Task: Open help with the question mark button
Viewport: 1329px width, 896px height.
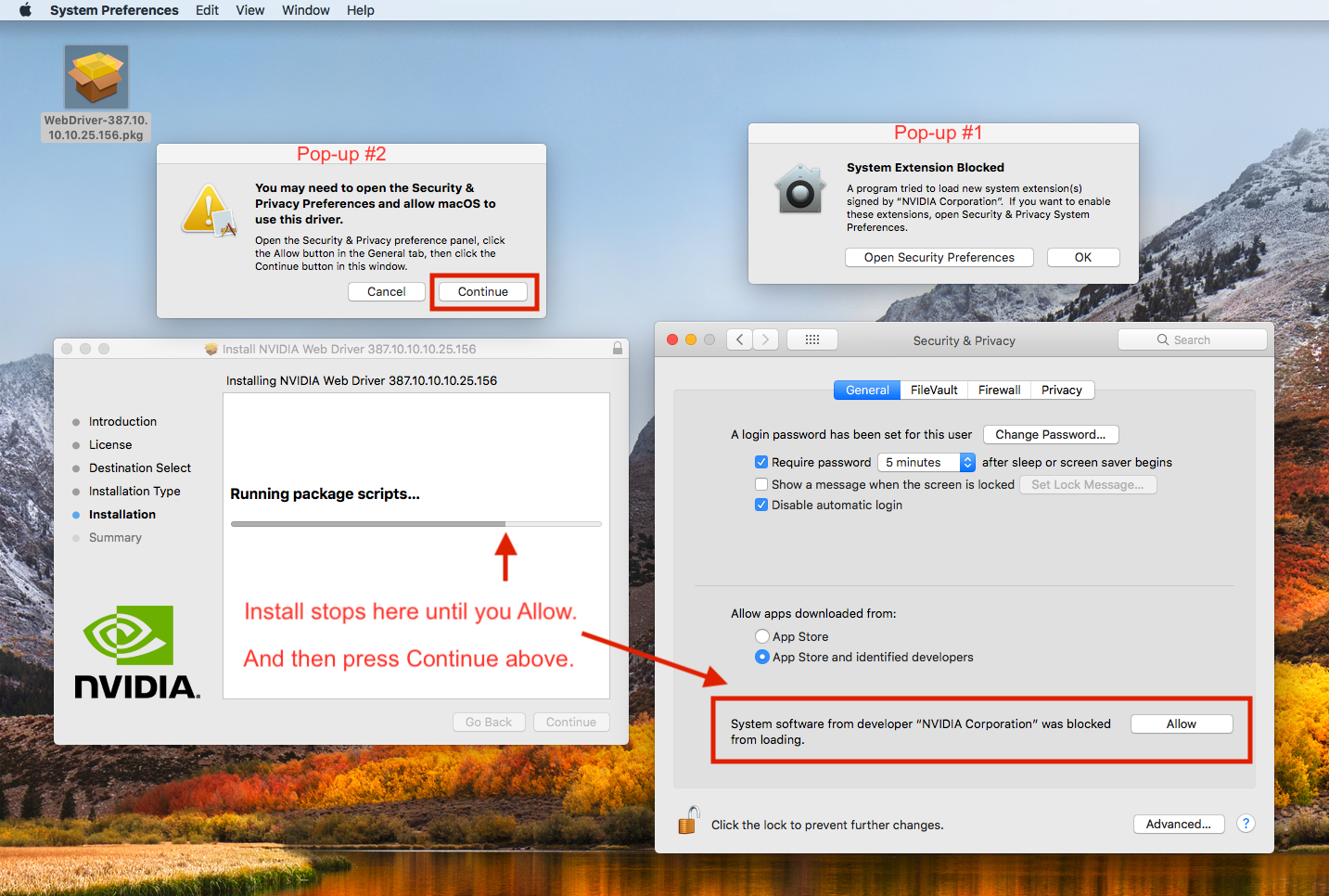Action: click(1246, 824)
